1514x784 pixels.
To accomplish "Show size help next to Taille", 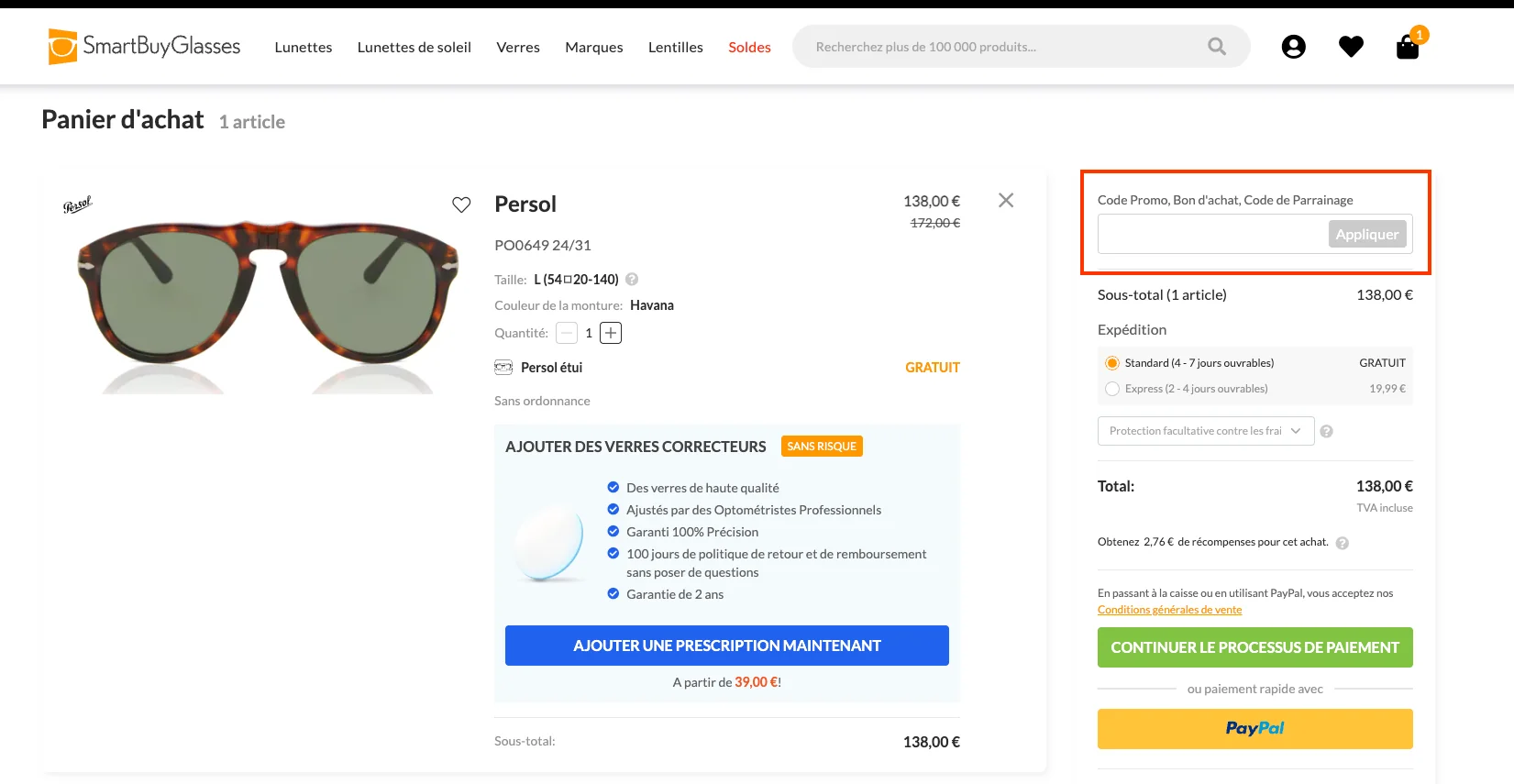I will (x=632, y=280).
